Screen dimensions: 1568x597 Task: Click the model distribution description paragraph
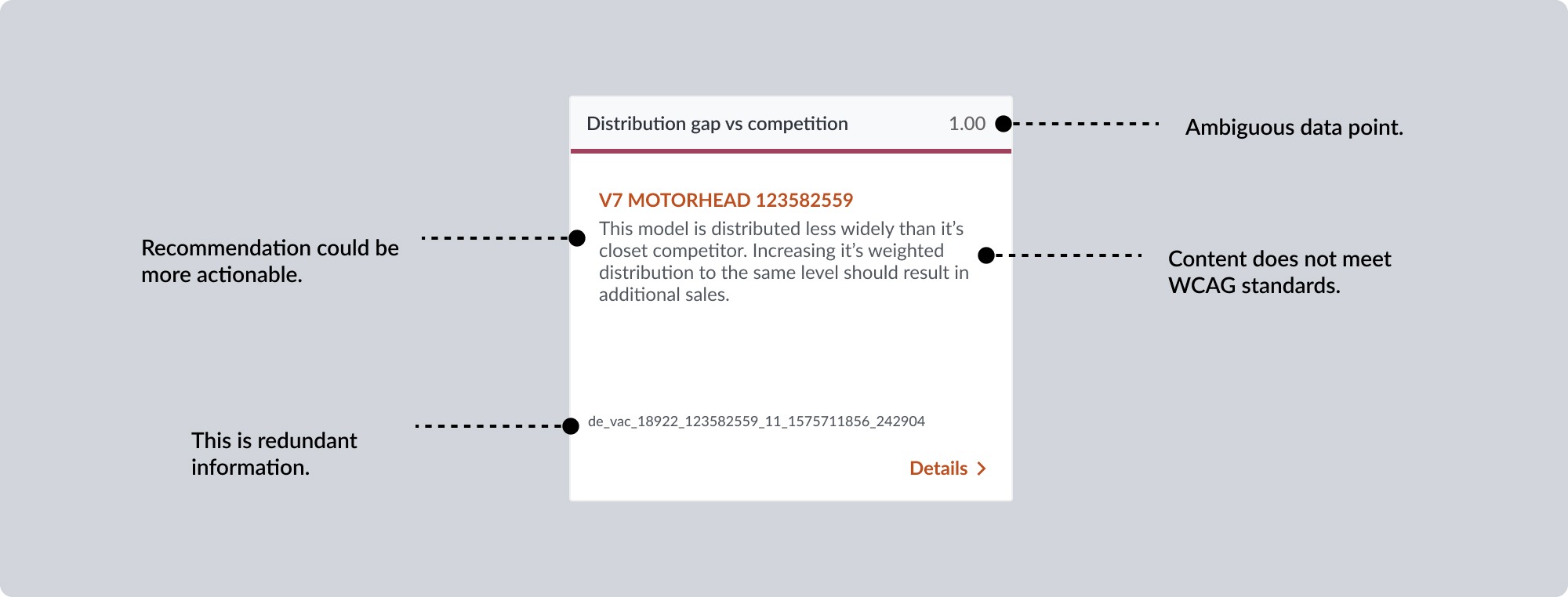coord(783,262)
